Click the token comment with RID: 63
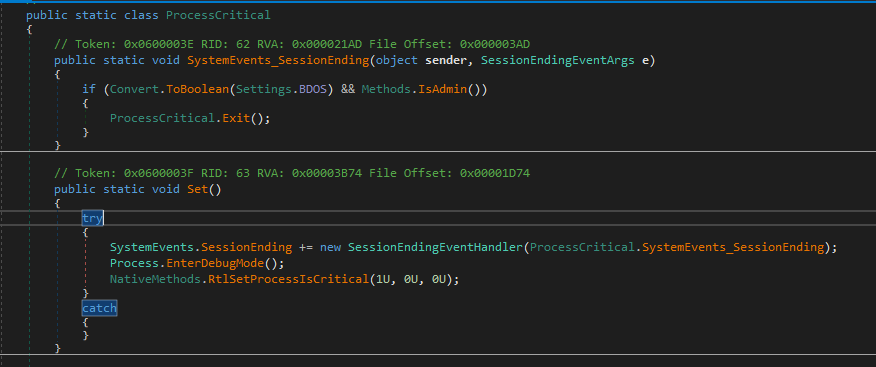This screenshot has height=367, width=876. [292, 173]
